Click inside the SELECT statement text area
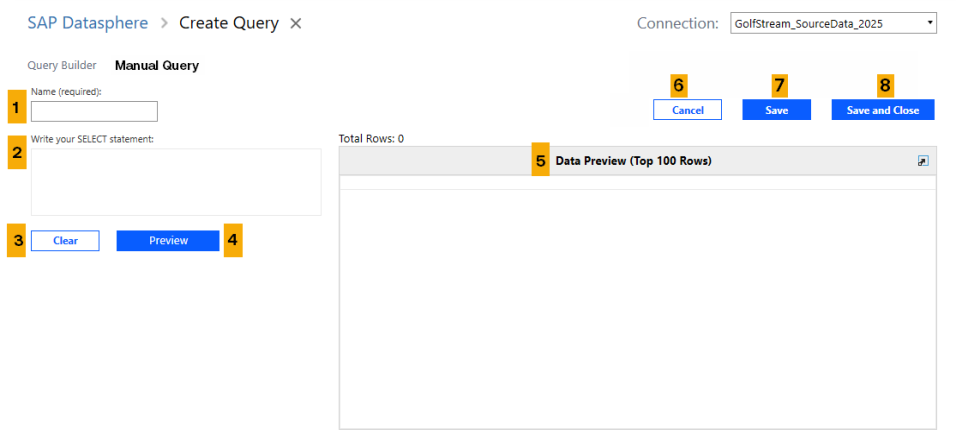The image size is (956, 448). (175, 182)
